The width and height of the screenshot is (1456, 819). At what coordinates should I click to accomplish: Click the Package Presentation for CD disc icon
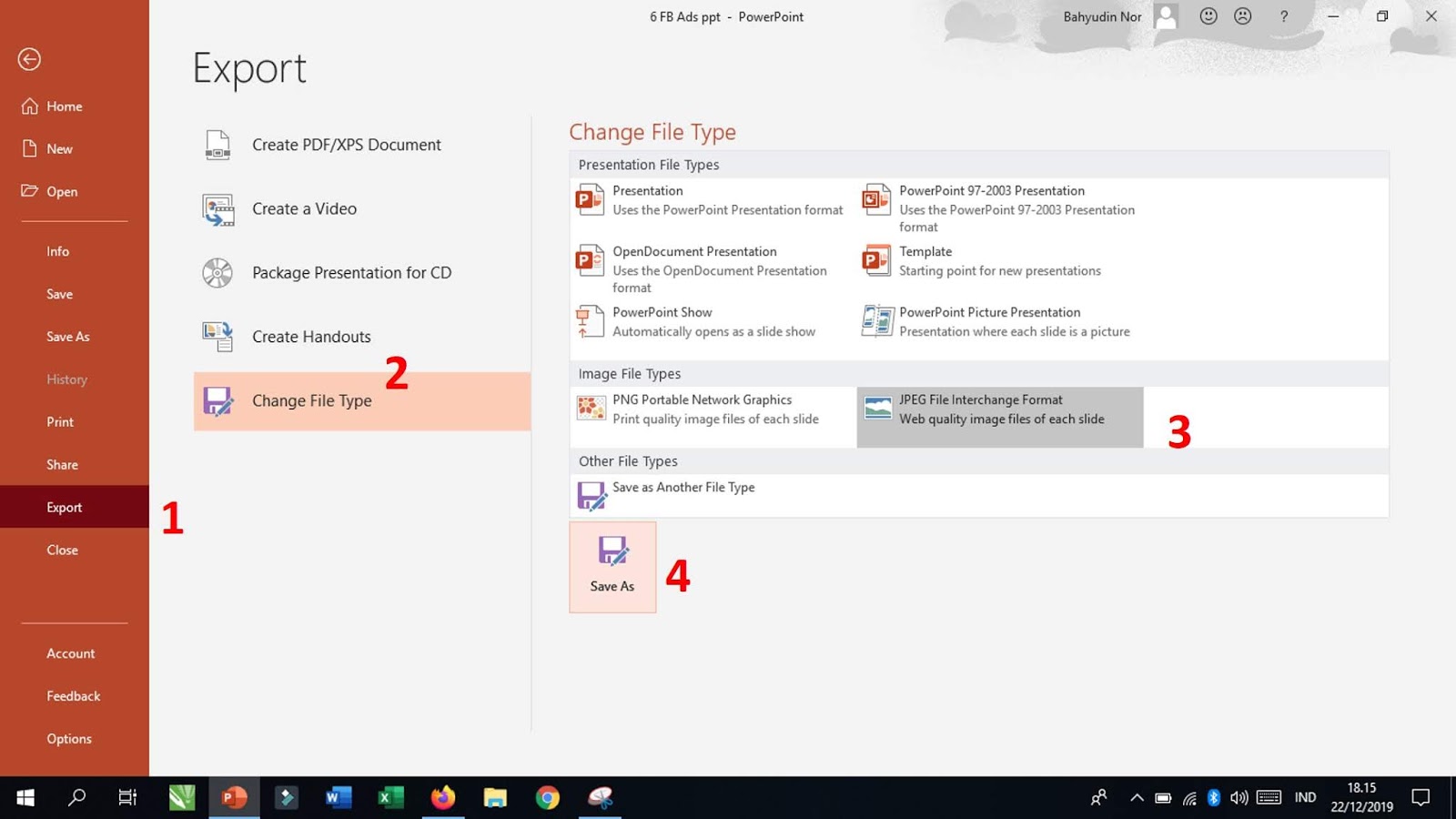coord(217,273)
